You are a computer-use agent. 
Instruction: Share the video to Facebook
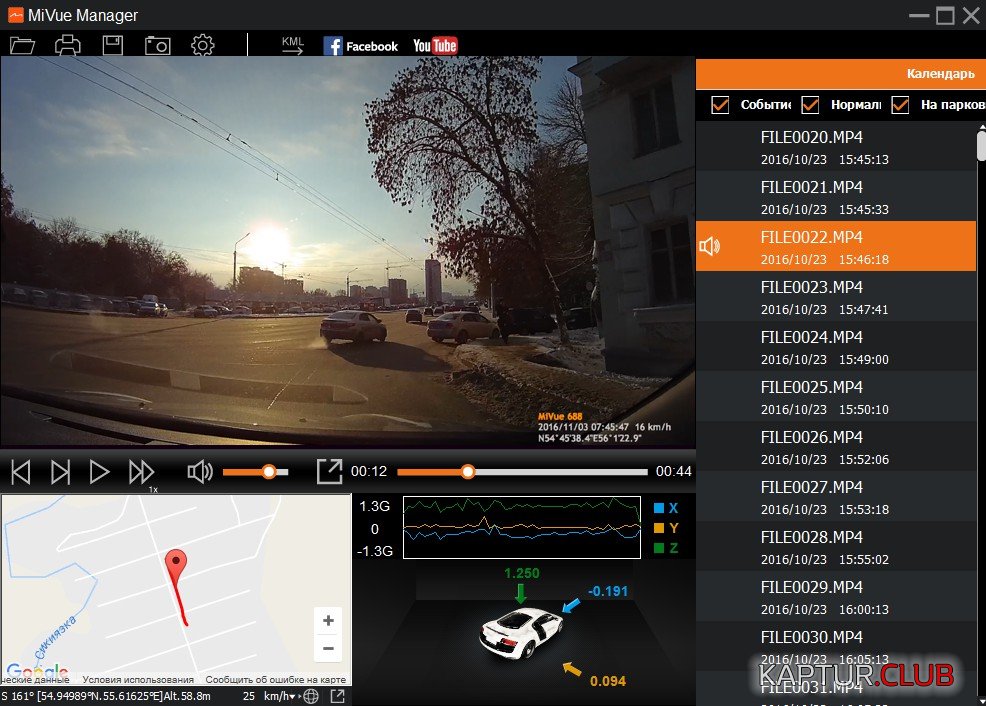(x=360, y=46)
